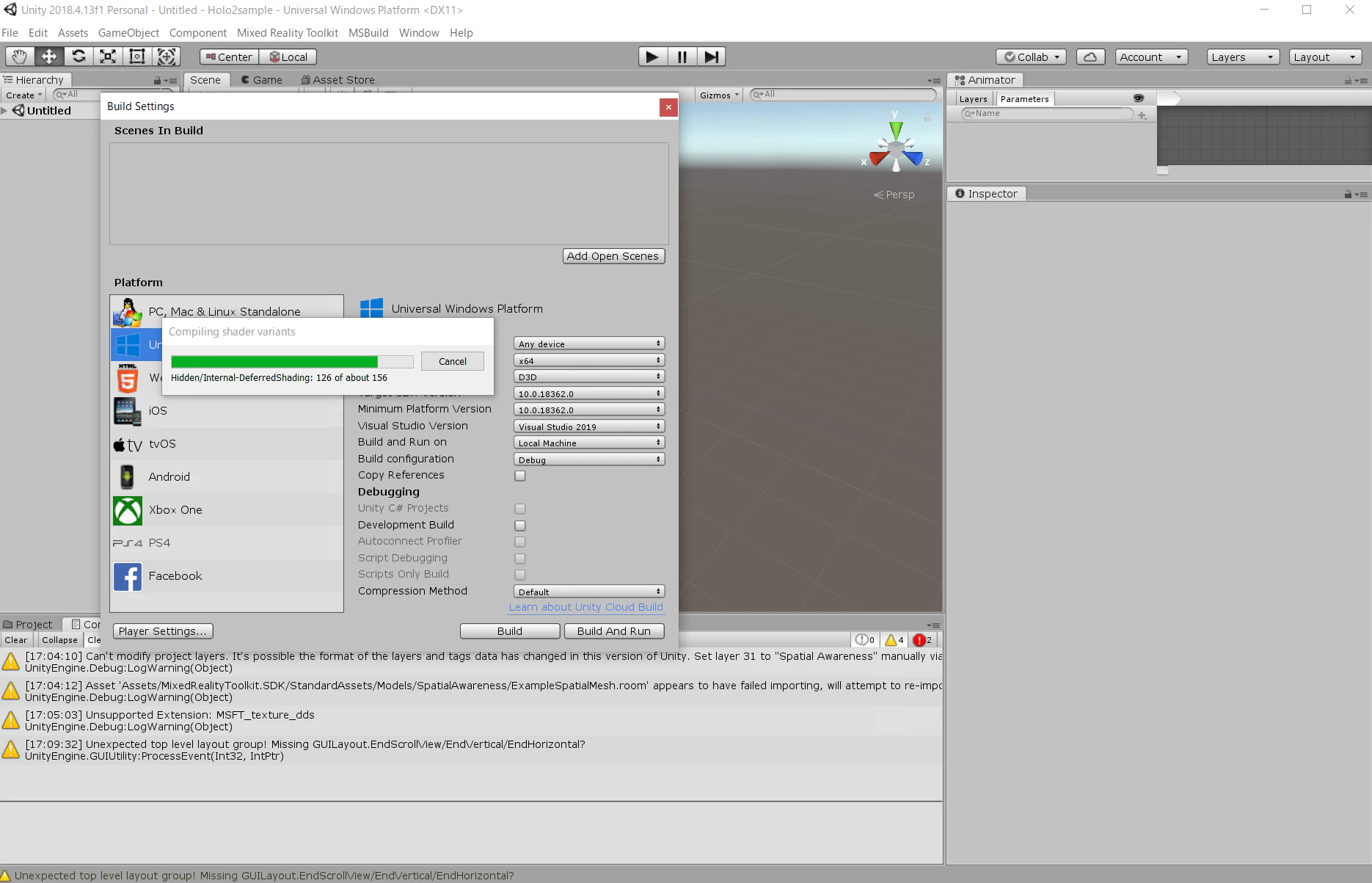Open Mixed Reality Toolkit menu
Image resolution: width=1372 pixels, height=883 pixels.
click(288, 33)
